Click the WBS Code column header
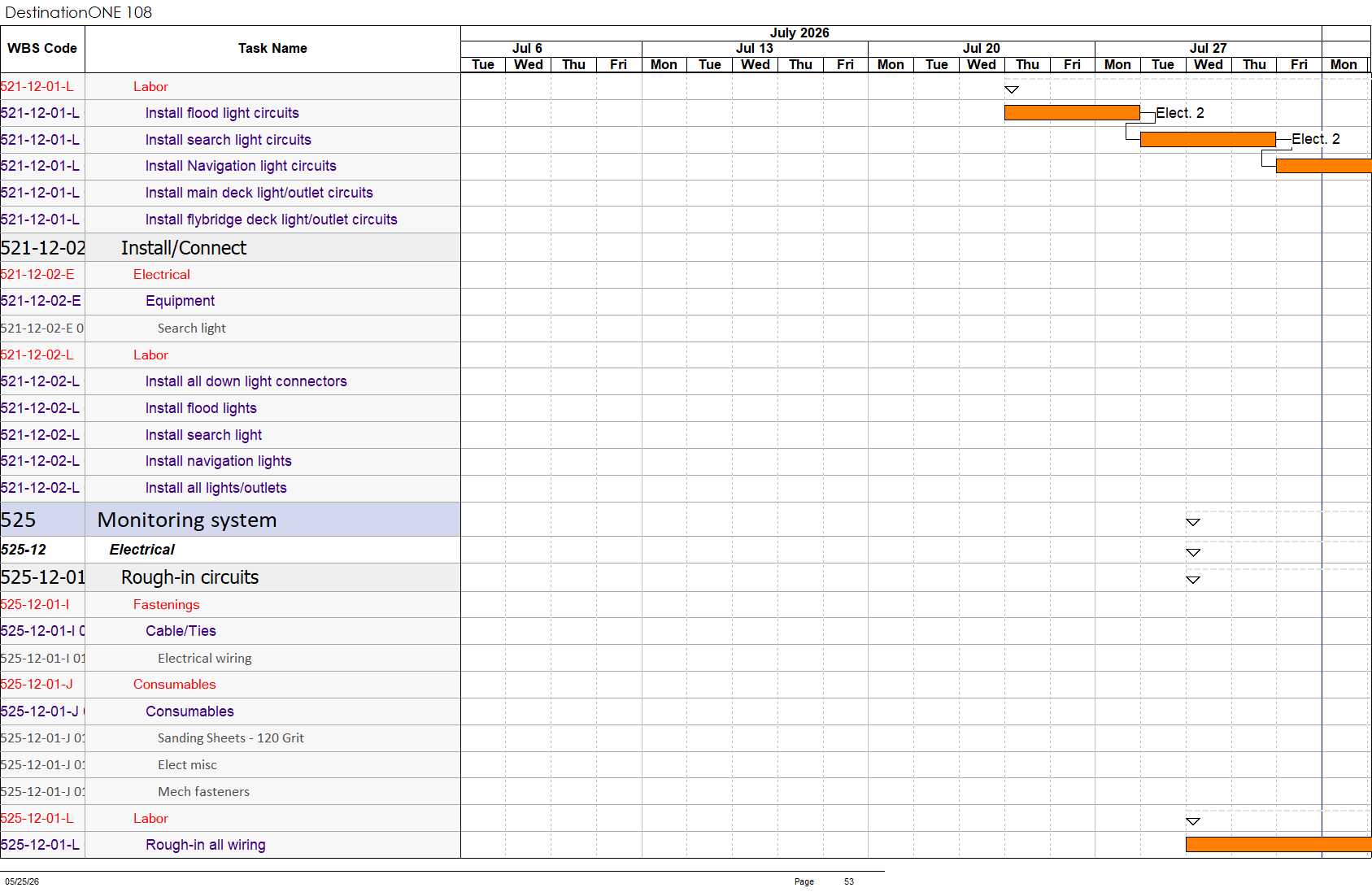Viewport: 1372px width, 892px height. tap(42, 49)
